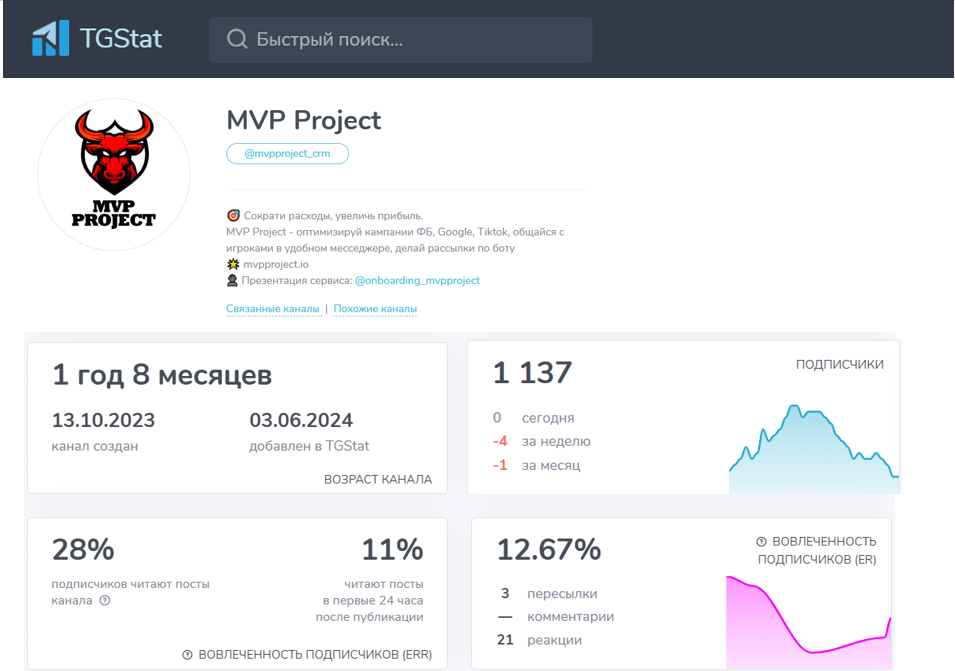This screenshot has height=671, width=955.
Task: Click the sparkle emoji beside mvpproject.io
Action: (233, 264)
